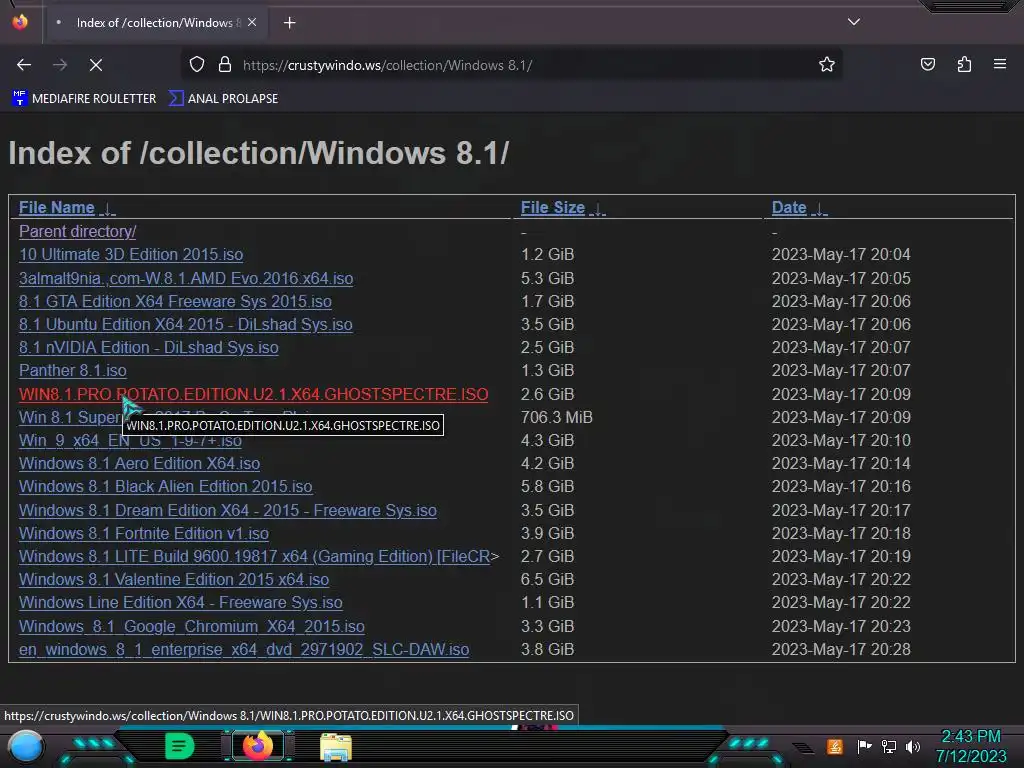This screenshot has width=1024, height=768.
Task: Download Windows 8.1 Aero Edition X64.iso
Action: click(x=139, y=464)
